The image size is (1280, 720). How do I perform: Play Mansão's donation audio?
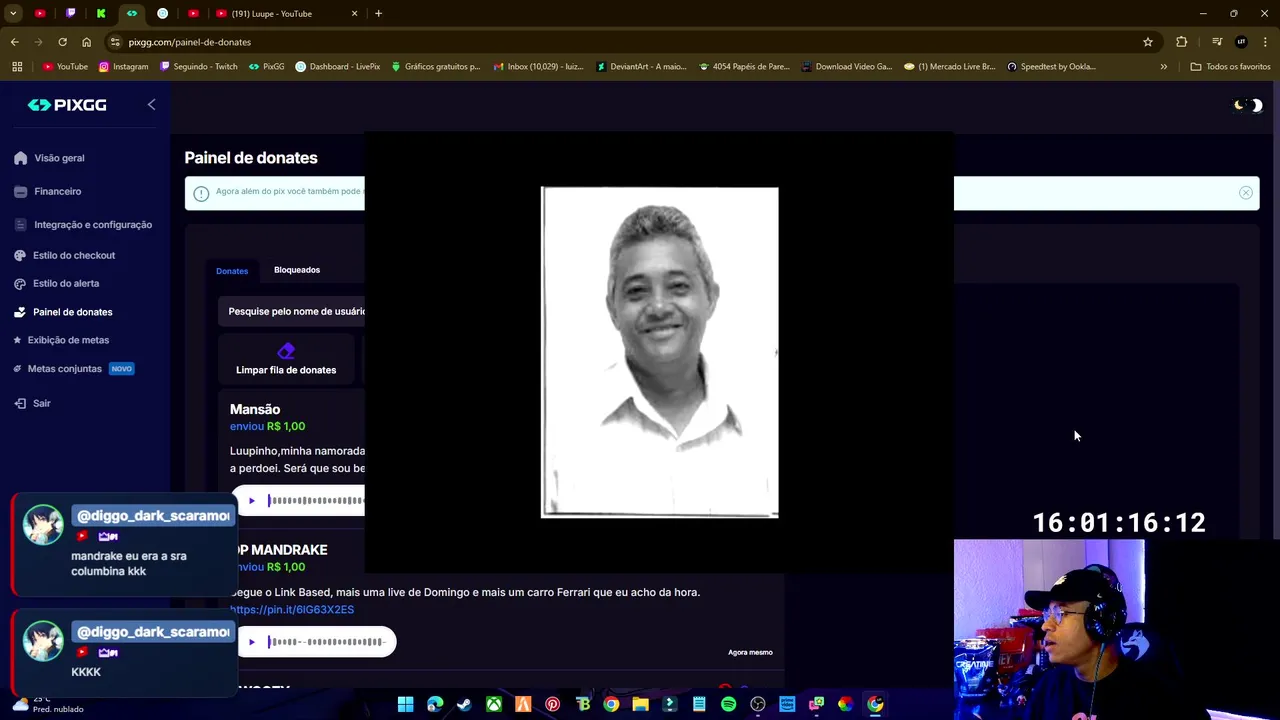[252, 501]
